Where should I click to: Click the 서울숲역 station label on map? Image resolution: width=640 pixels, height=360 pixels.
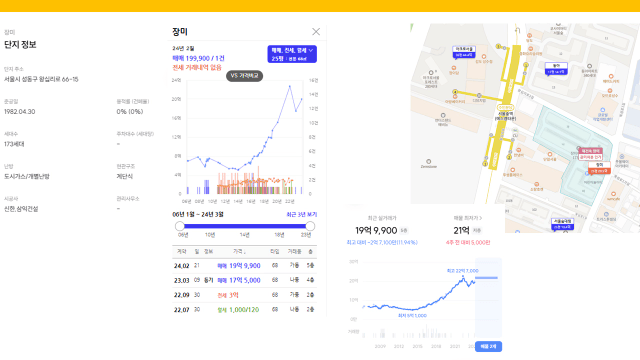pos(505,116)
